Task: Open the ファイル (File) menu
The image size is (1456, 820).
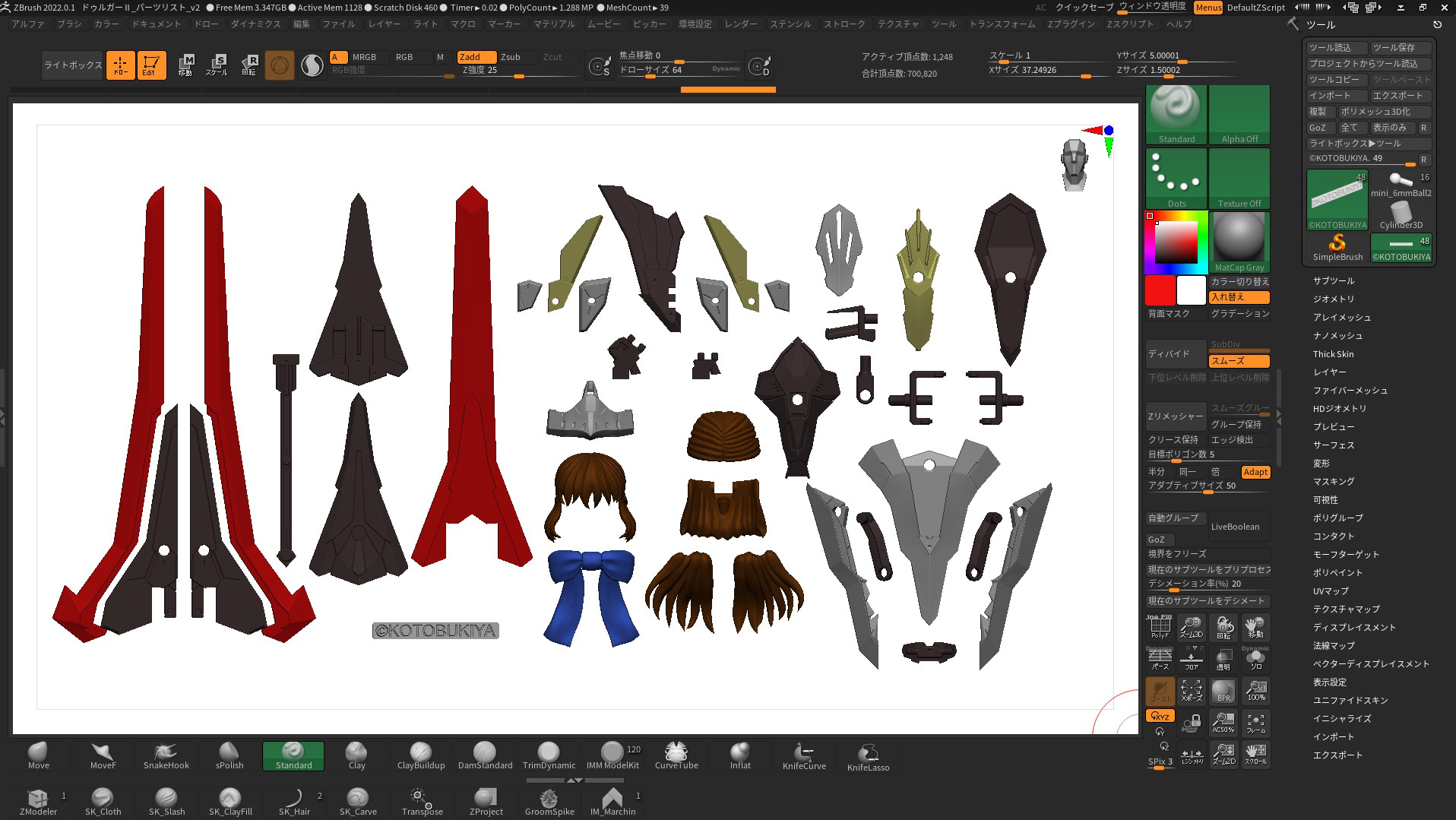Action: pyautogui.click(x=338, y=24)
